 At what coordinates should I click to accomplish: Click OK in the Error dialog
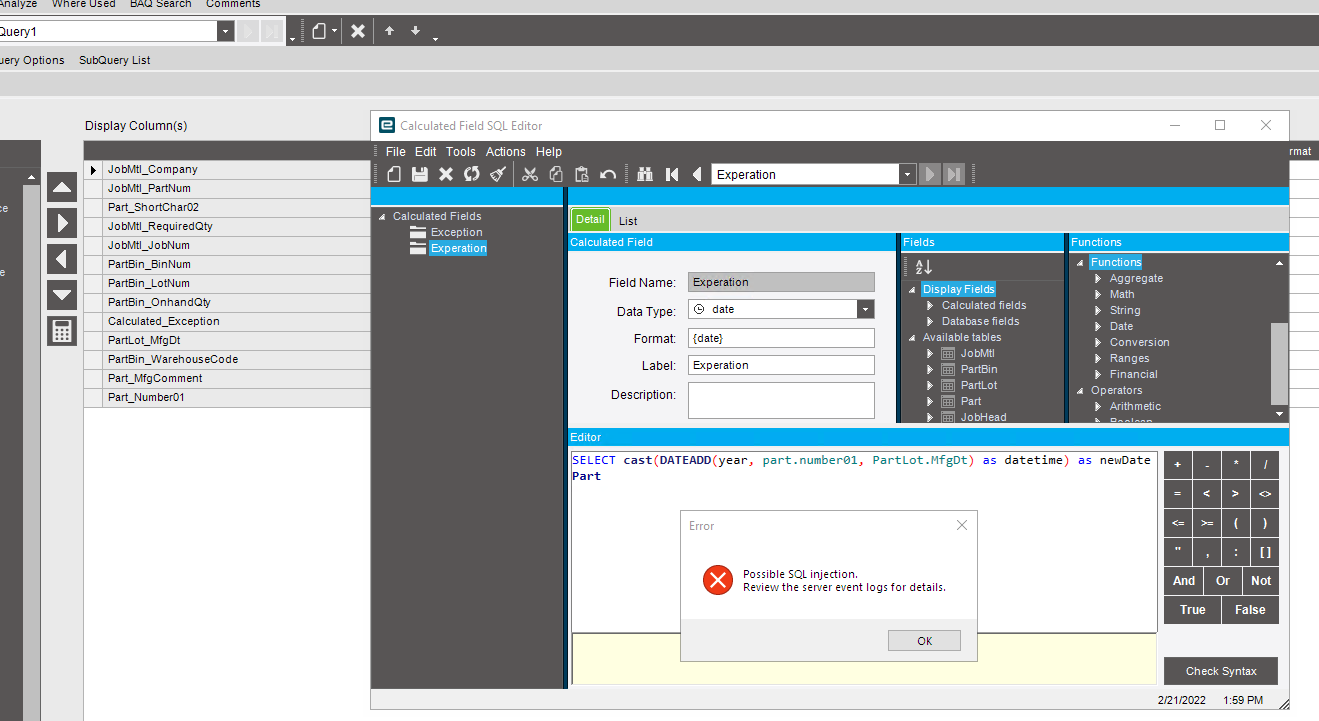(924, 641)
